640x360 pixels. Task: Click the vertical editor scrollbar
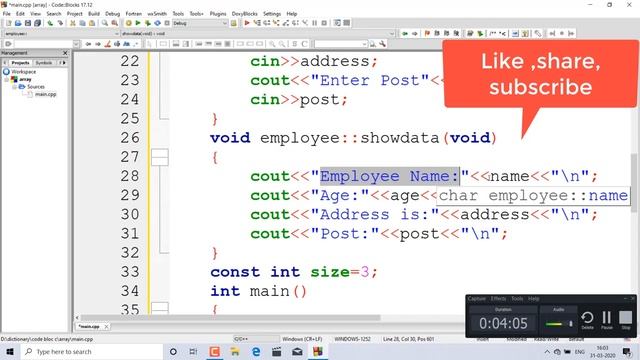click(634, 183)
